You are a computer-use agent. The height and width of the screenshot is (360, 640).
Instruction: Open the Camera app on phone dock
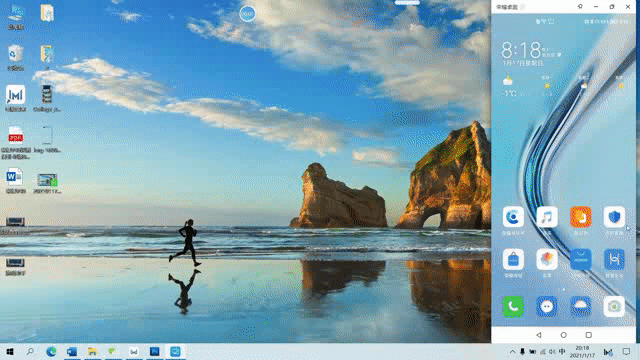click(x=614, y=306)
